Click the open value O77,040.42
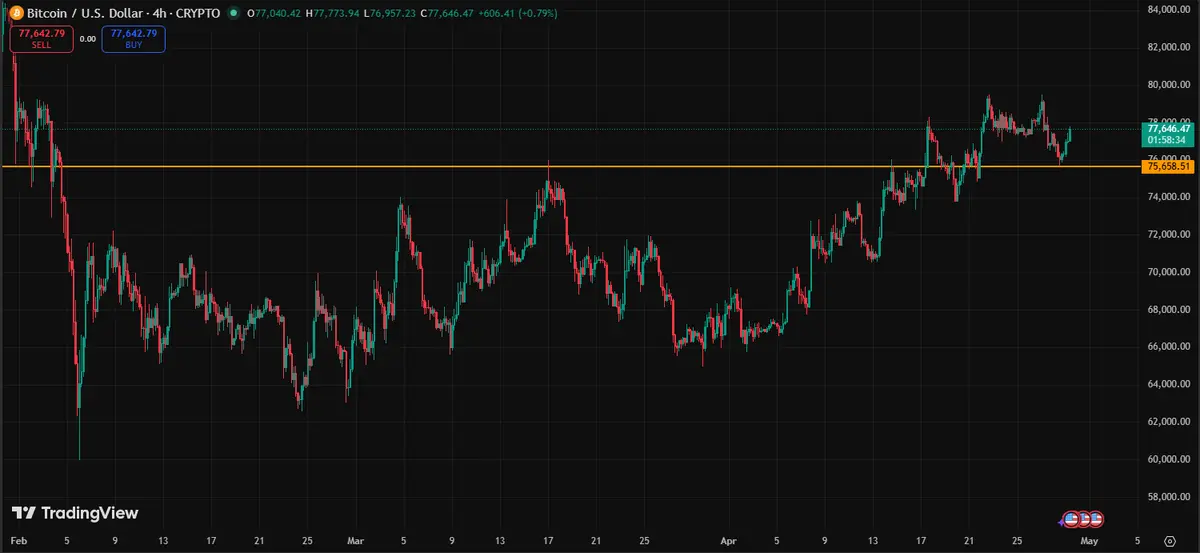The height and width of the screenshot is (553, 1200). pyautogui.click(x=274, y=14)
